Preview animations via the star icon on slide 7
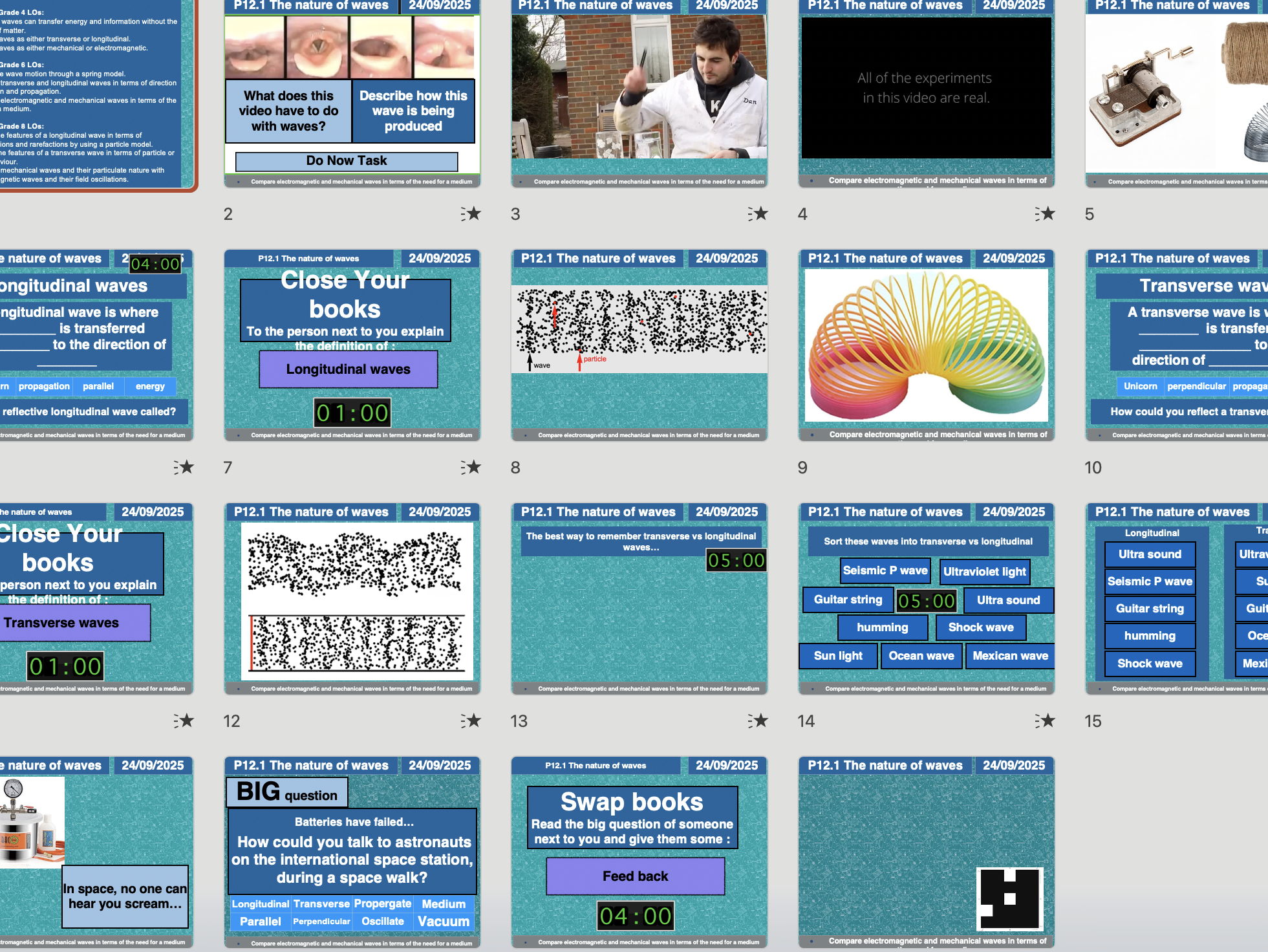 point(473,467)
